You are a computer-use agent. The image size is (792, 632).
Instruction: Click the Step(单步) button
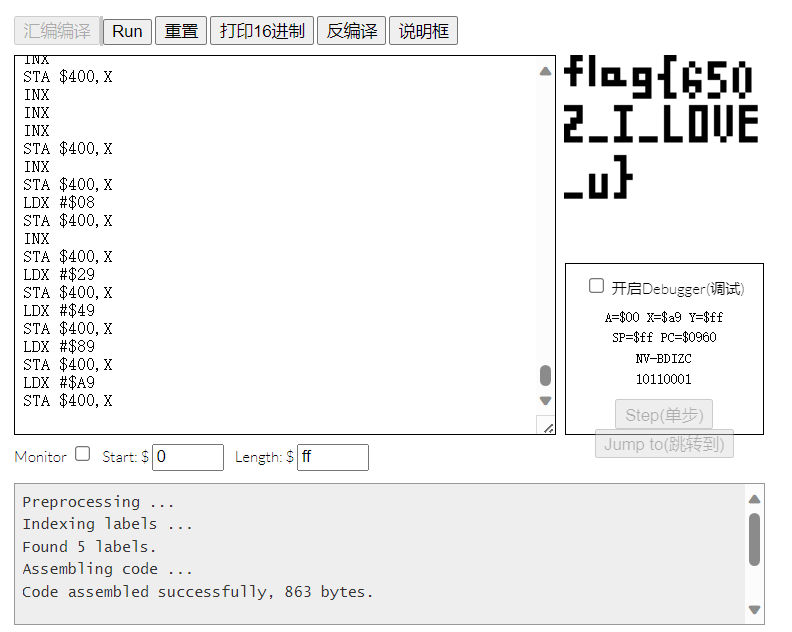(663, 414)
